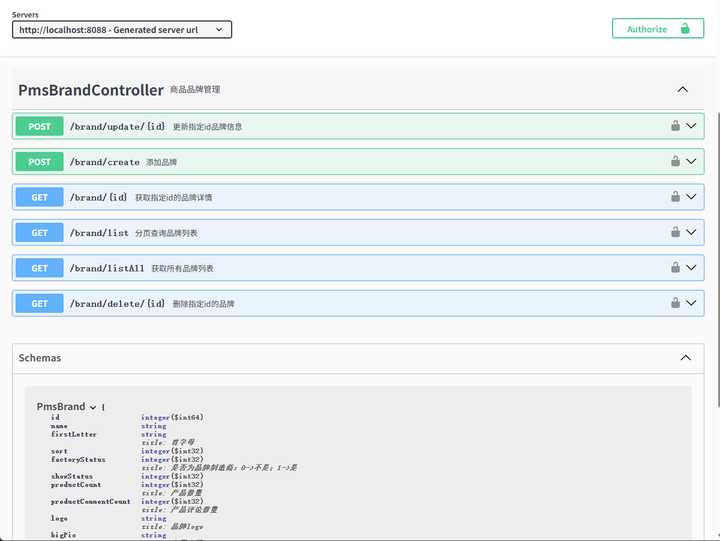This screenshot has width=720, height=541.
Task: Expand the /brand/create operation chevron
Action: (x=691, y=161)
